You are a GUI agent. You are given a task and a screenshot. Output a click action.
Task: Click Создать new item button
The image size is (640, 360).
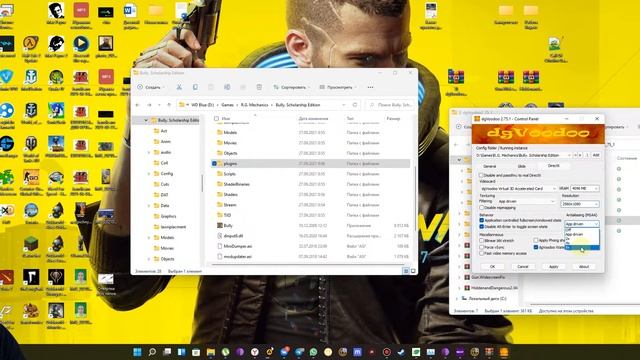pos(151,87)
